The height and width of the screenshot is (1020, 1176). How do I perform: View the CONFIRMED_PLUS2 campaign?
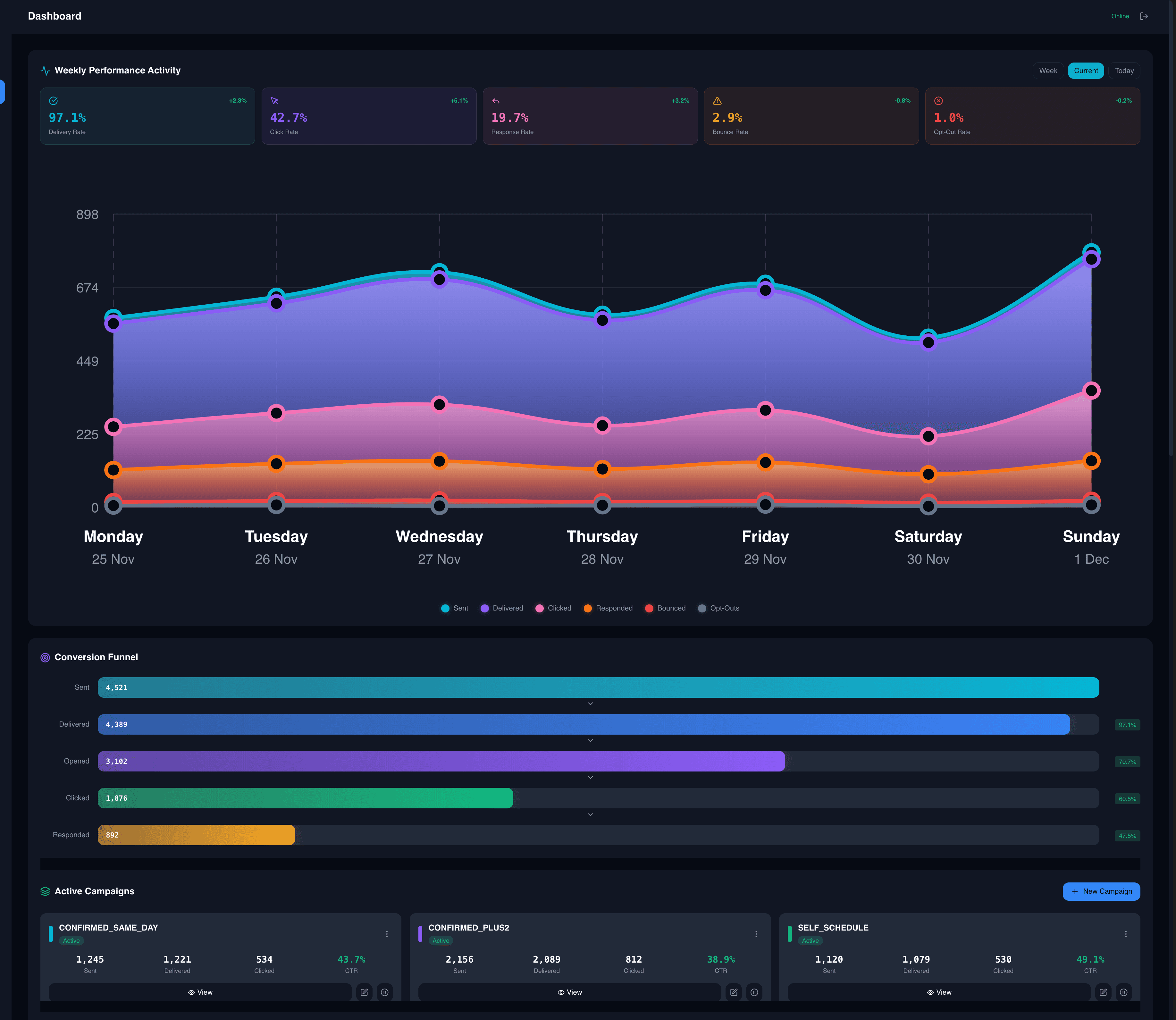tap(570, 992)
